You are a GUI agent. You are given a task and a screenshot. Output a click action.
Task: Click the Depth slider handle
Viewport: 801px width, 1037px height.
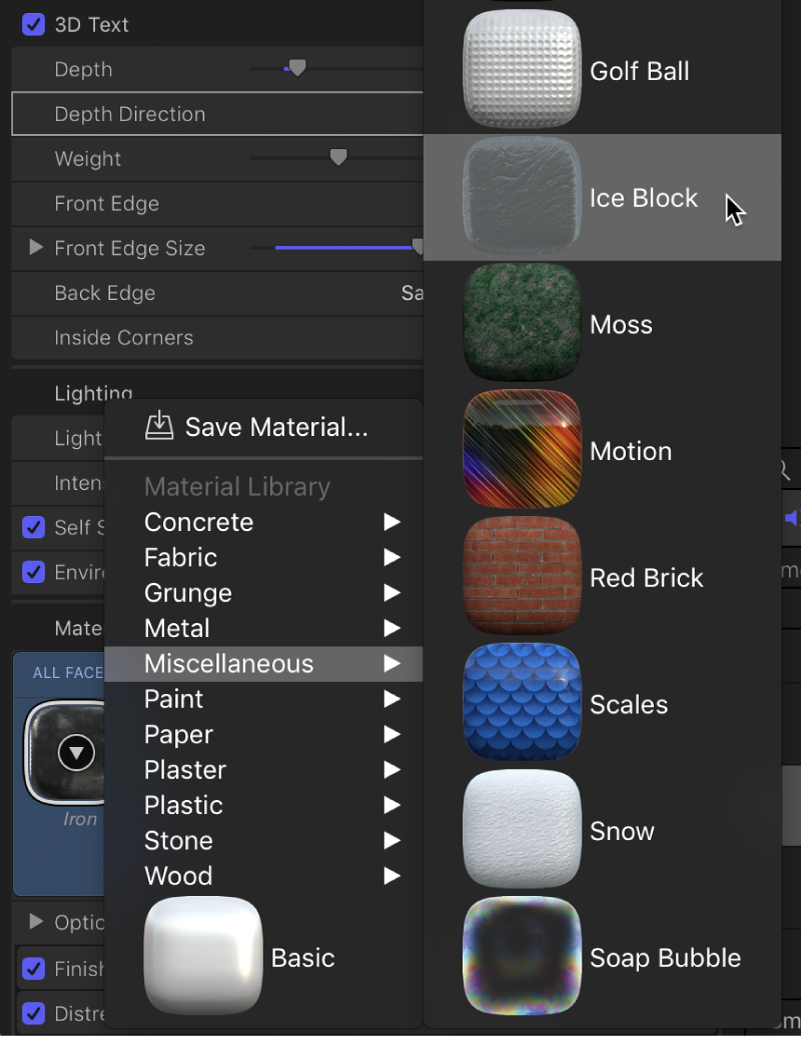tap(296, 67)
